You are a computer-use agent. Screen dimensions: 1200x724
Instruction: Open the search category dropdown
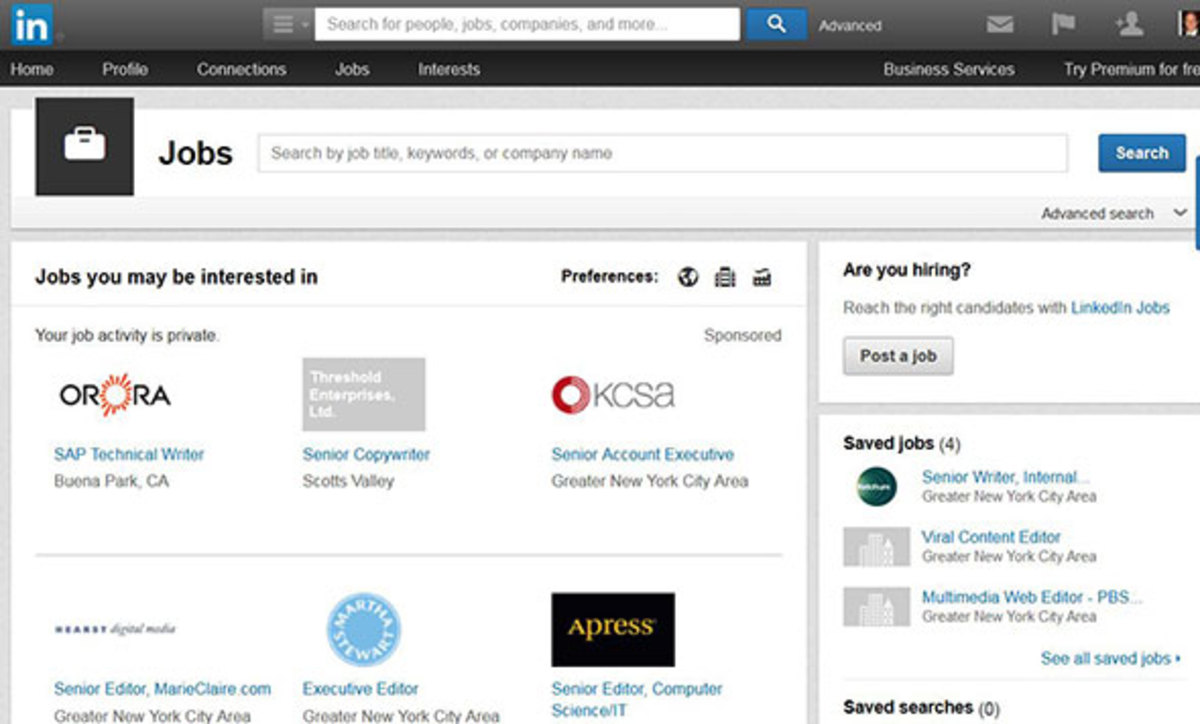pos(288,25)
